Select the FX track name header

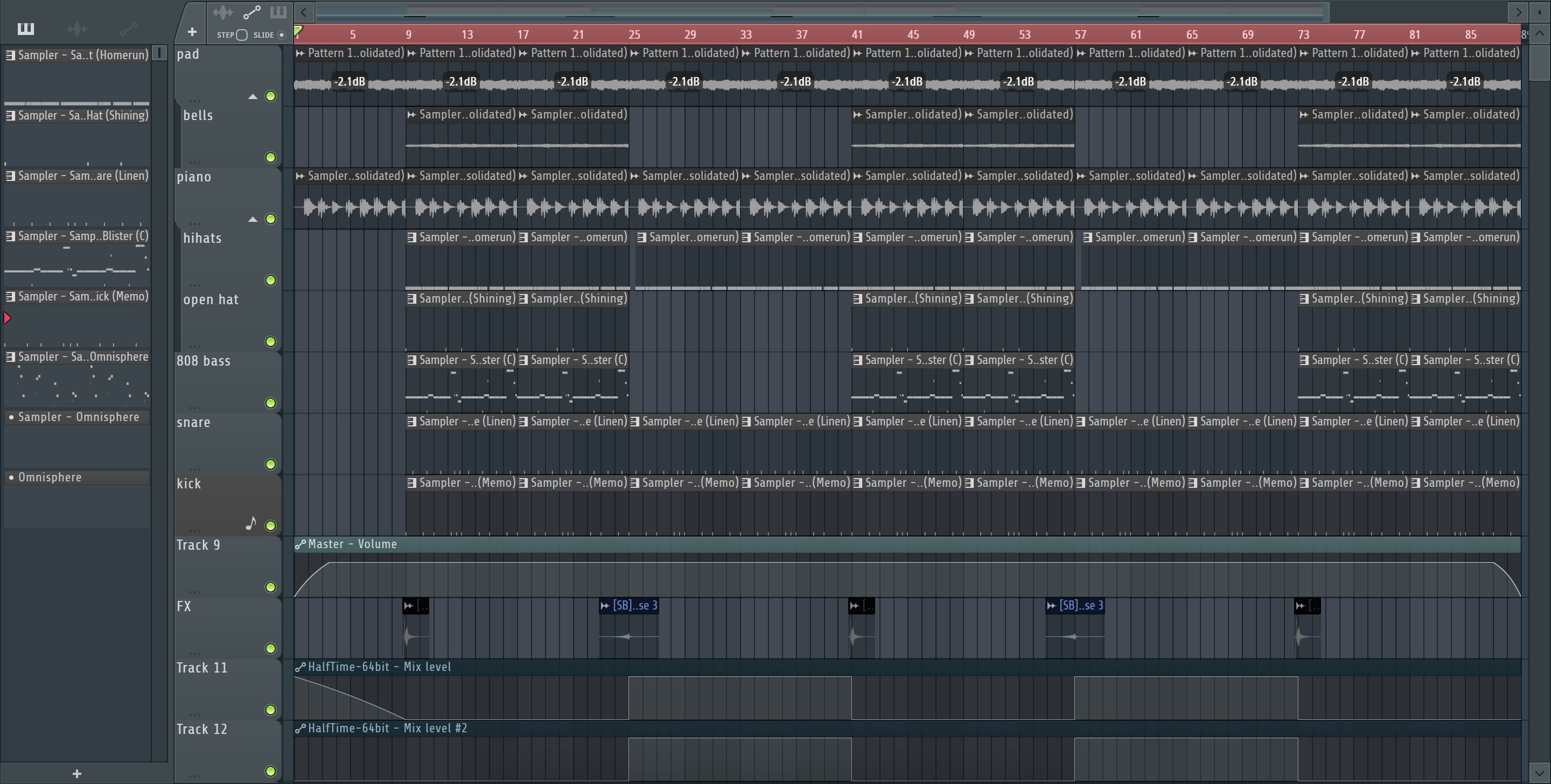point(184,607)
